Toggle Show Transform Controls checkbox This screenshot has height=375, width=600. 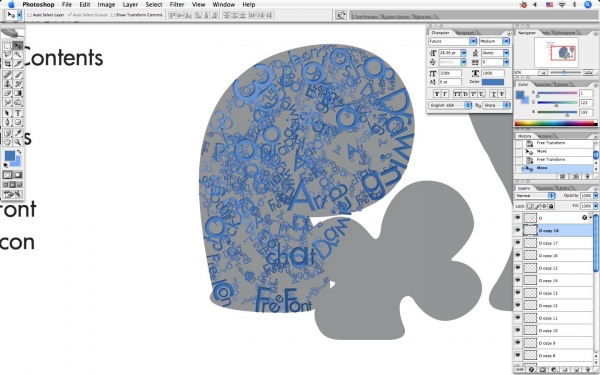[x=113, y=15]
